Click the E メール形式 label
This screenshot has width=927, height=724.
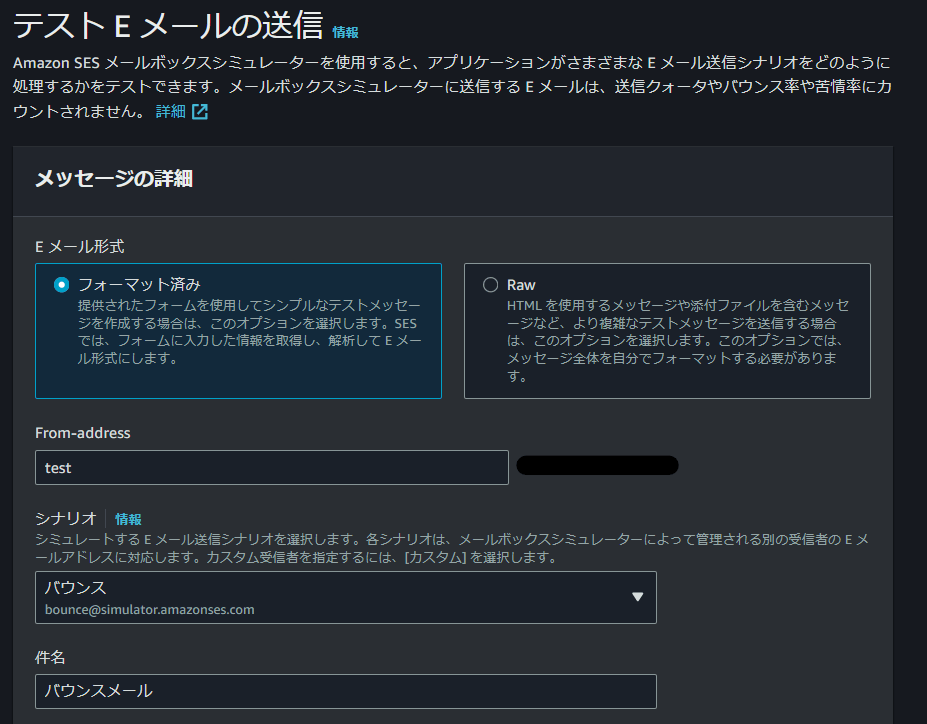(80, 246)
